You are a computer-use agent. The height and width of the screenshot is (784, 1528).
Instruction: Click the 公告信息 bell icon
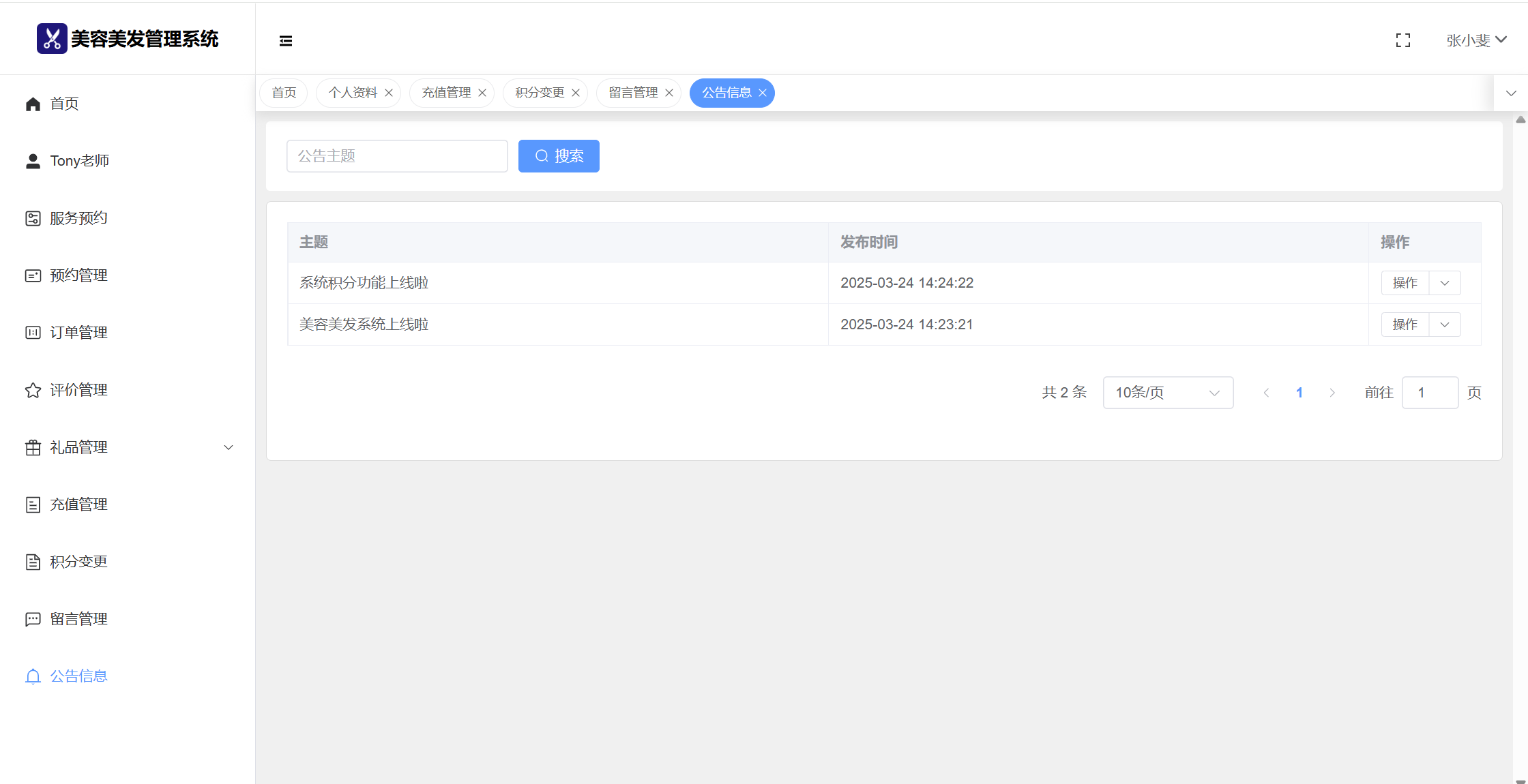click(x=33, y=676)
